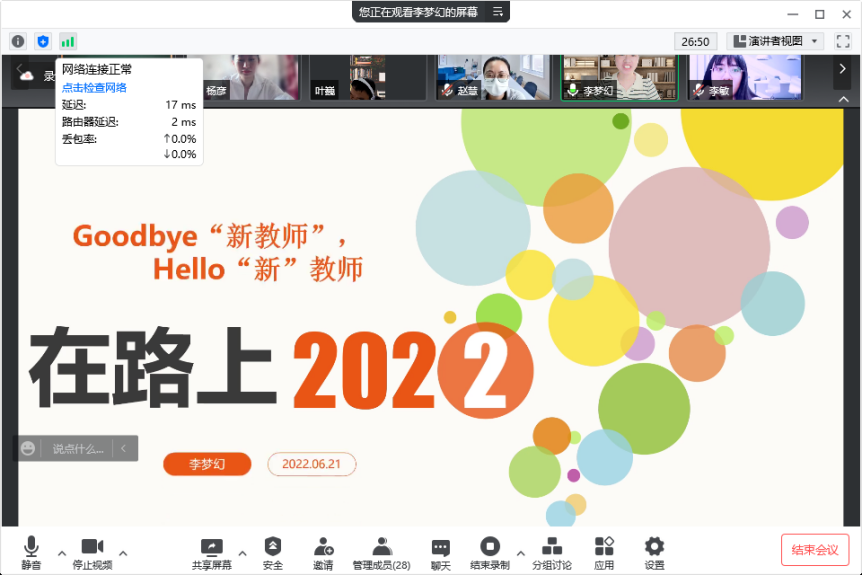Select 杨彦 participant video thumbnail
This screenshot has height=575, width=862.
tap(251, 77)
